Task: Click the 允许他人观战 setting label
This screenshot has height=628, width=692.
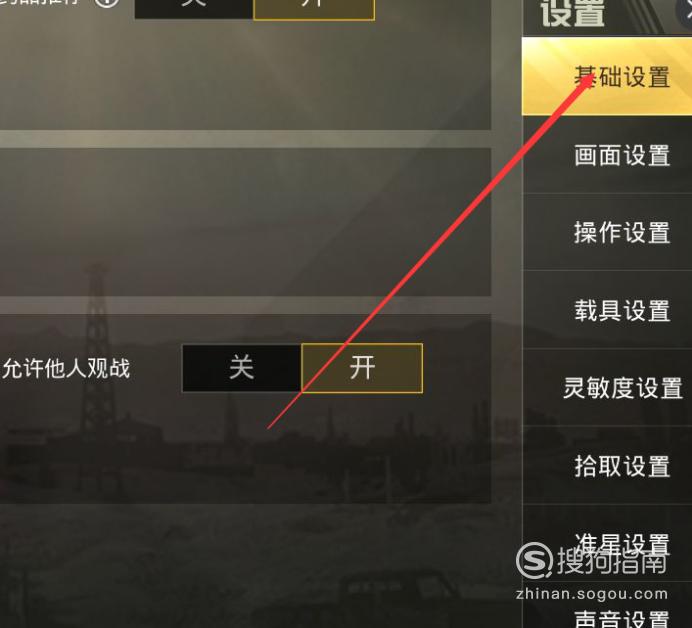Action: [66, 368]
